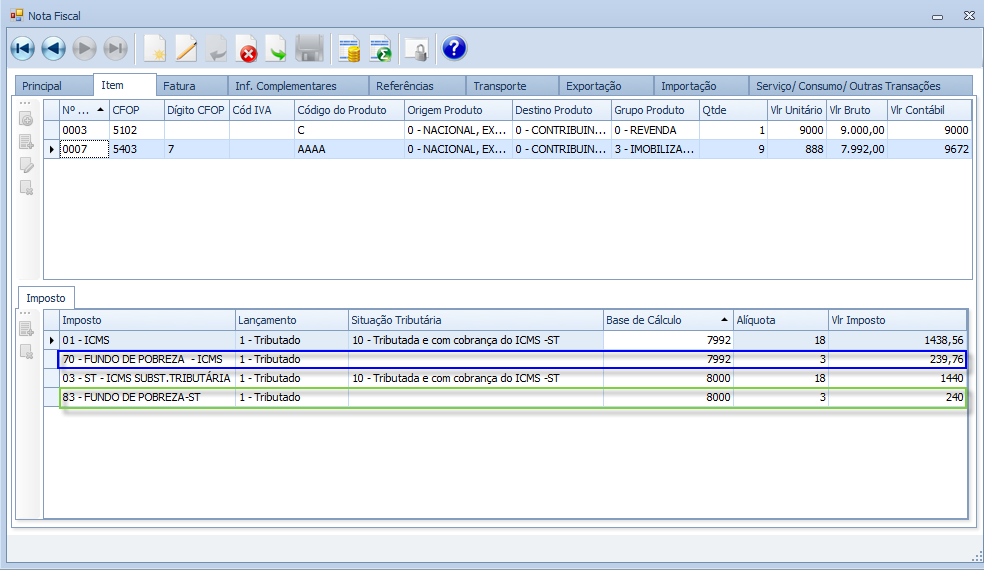This screenshot has height=570, width=984.
Task: Click the edit pencil toolbar icon
Action: [x=186, y=48]
